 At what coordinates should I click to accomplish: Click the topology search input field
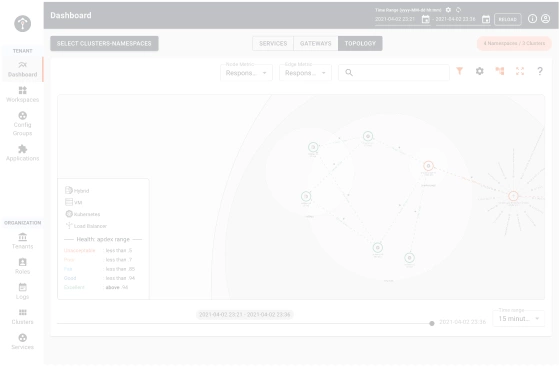tap(394, 73)
